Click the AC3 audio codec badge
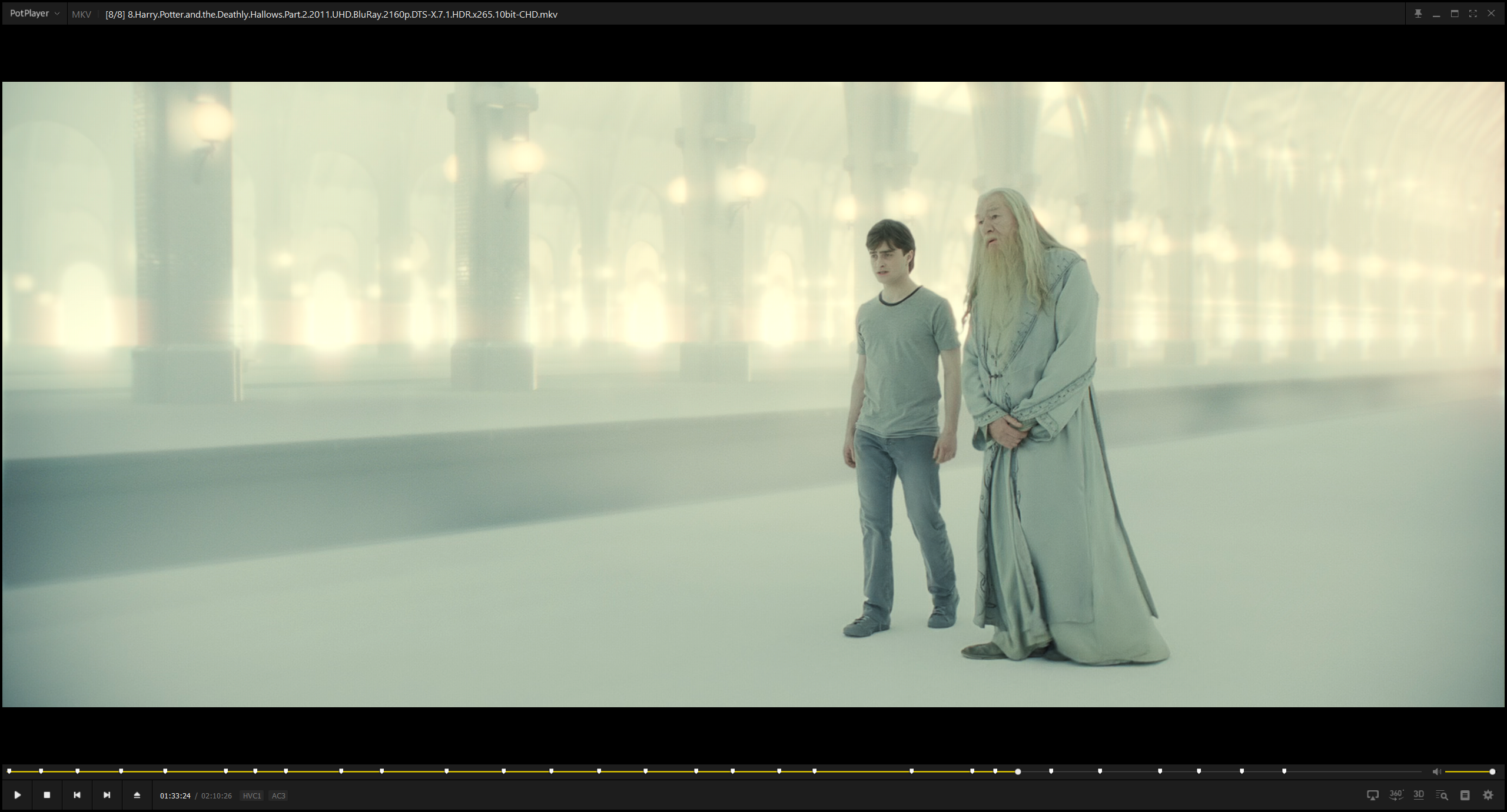This screenshot has height=812, width=1507. click(x=278, y=796)
